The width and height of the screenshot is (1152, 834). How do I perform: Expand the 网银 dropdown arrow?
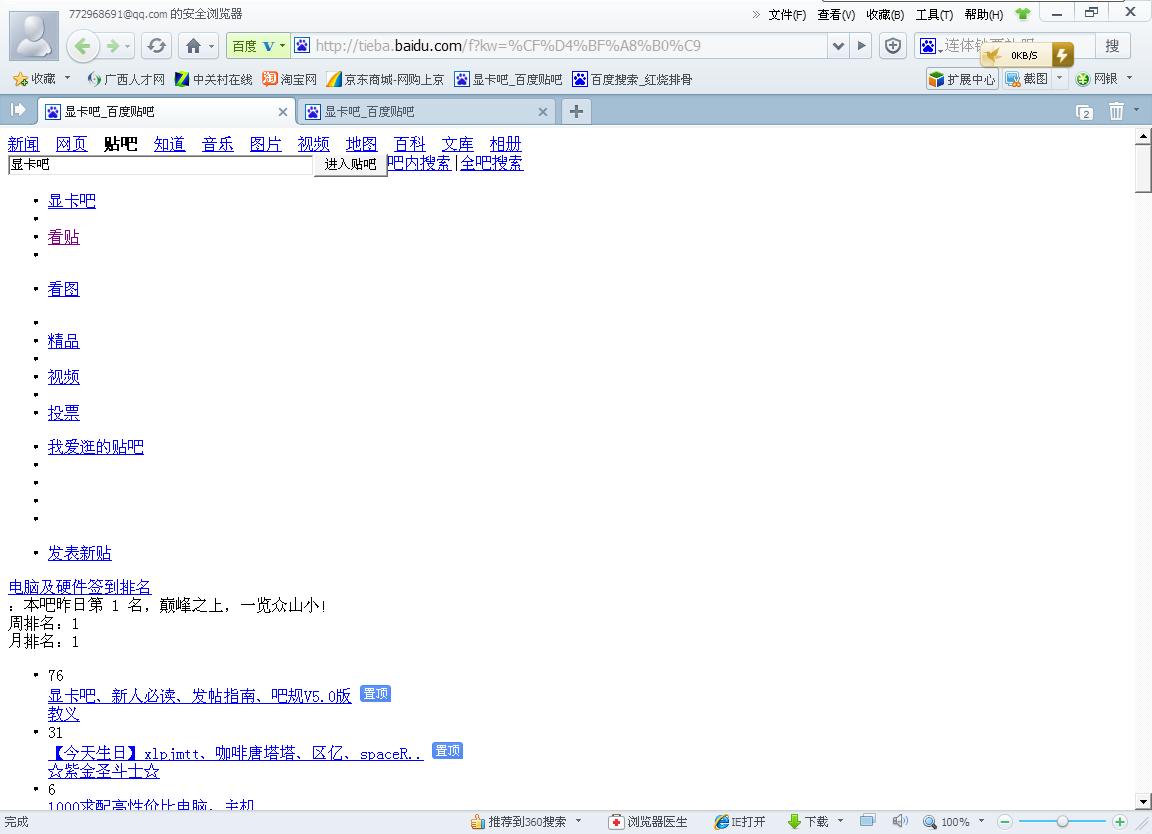(x=1129, y=77)
